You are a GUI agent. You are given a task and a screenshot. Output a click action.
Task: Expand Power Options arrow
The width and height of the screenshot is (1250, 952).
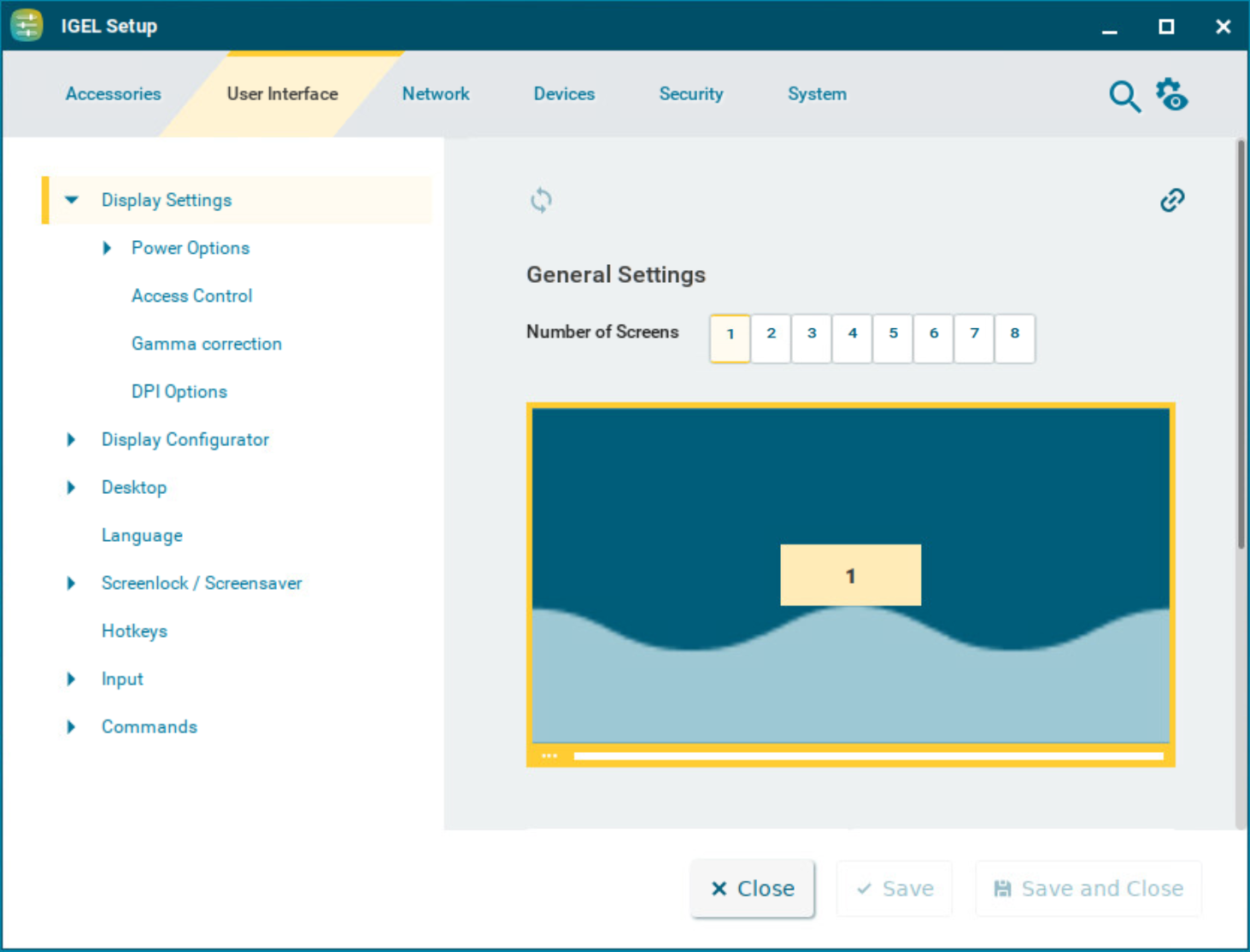(x=107, y=248)
